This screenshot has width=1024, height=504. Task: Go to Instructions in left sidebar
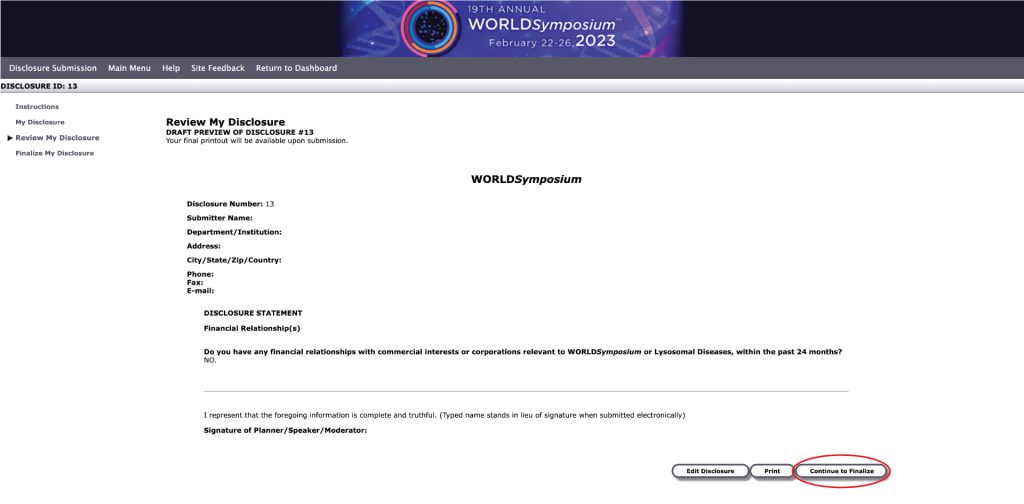(x=37, y=106)
